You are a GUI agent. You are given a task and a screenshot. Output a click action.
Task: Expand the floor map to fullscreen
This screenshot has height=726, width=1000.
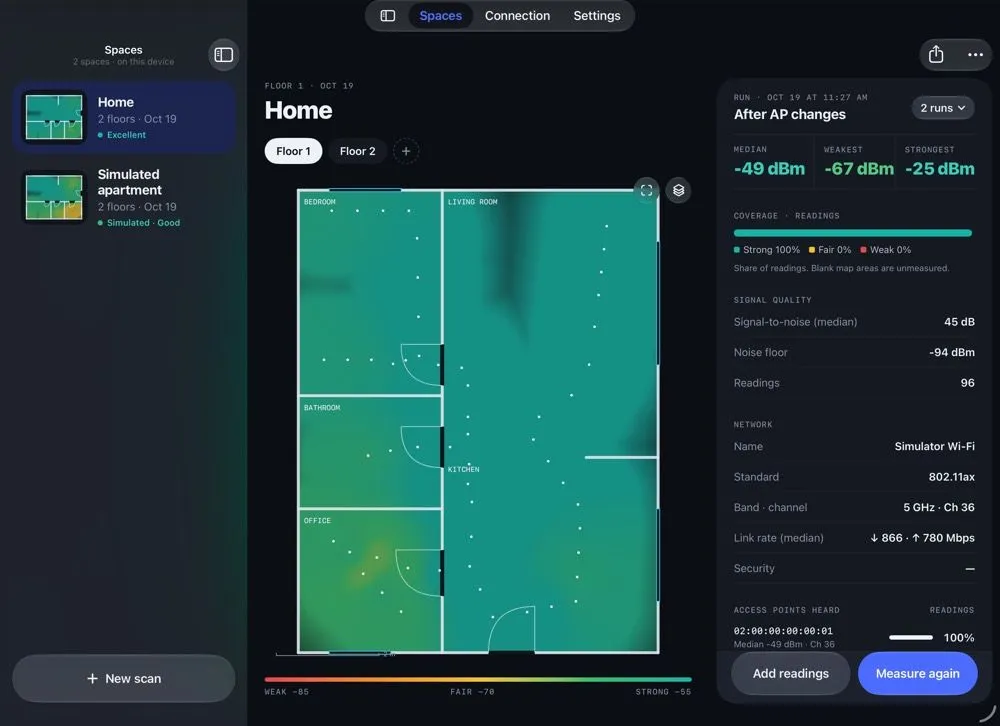(646, 190)
